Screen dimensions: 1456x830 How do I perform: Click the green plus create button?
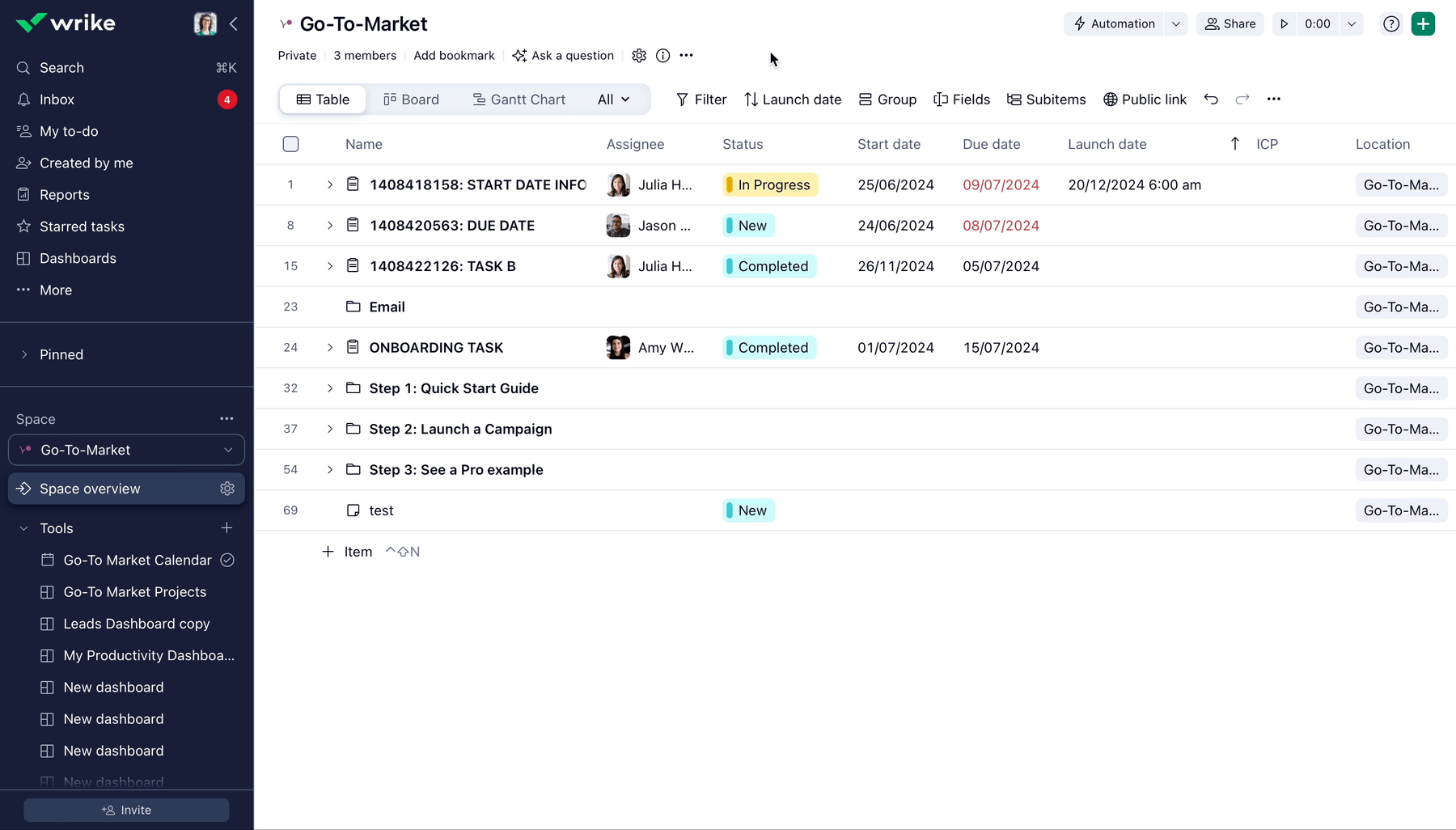click(x=1423, y=24)
